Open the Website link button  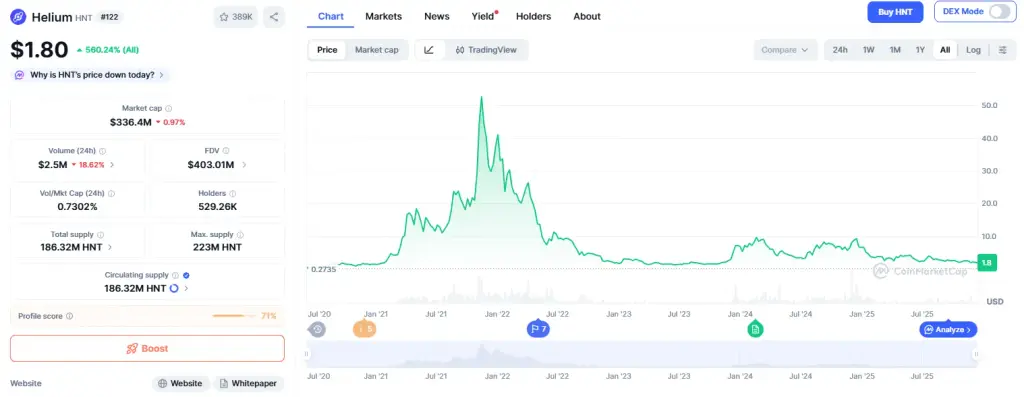tap(181, 383)
